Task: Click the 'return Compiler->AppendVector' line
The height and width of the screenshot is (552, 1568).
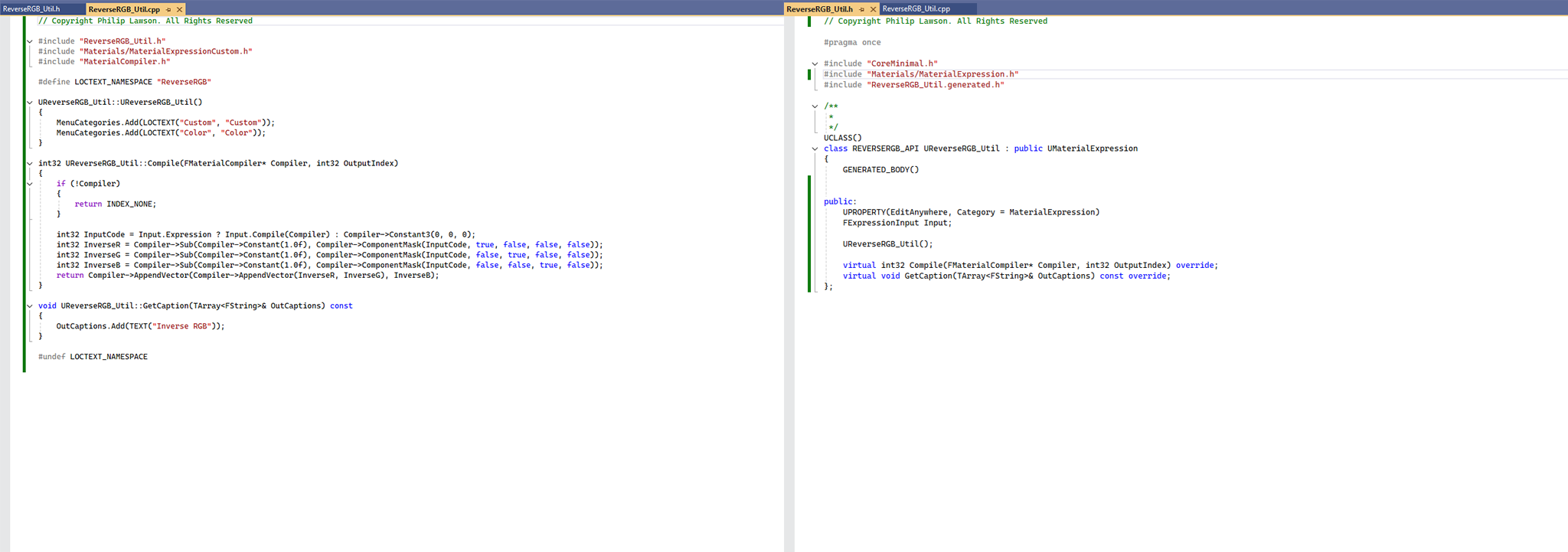Action: click(x=247, y=276)
